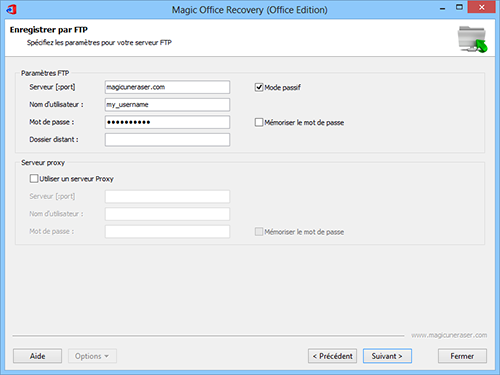Click the FTP Mot de passe field

coord(167,122)
